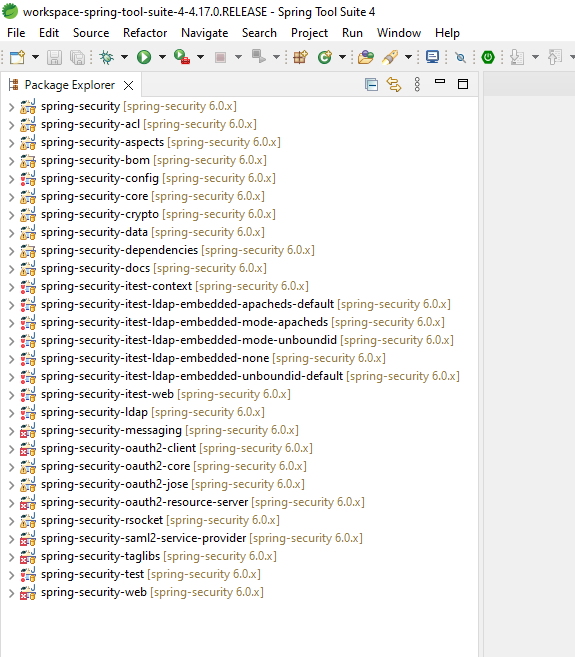Open dropdown arrow next to Run icon
Image resolution: width=575 pixels, height=657 pixels.
coord(162,57)
